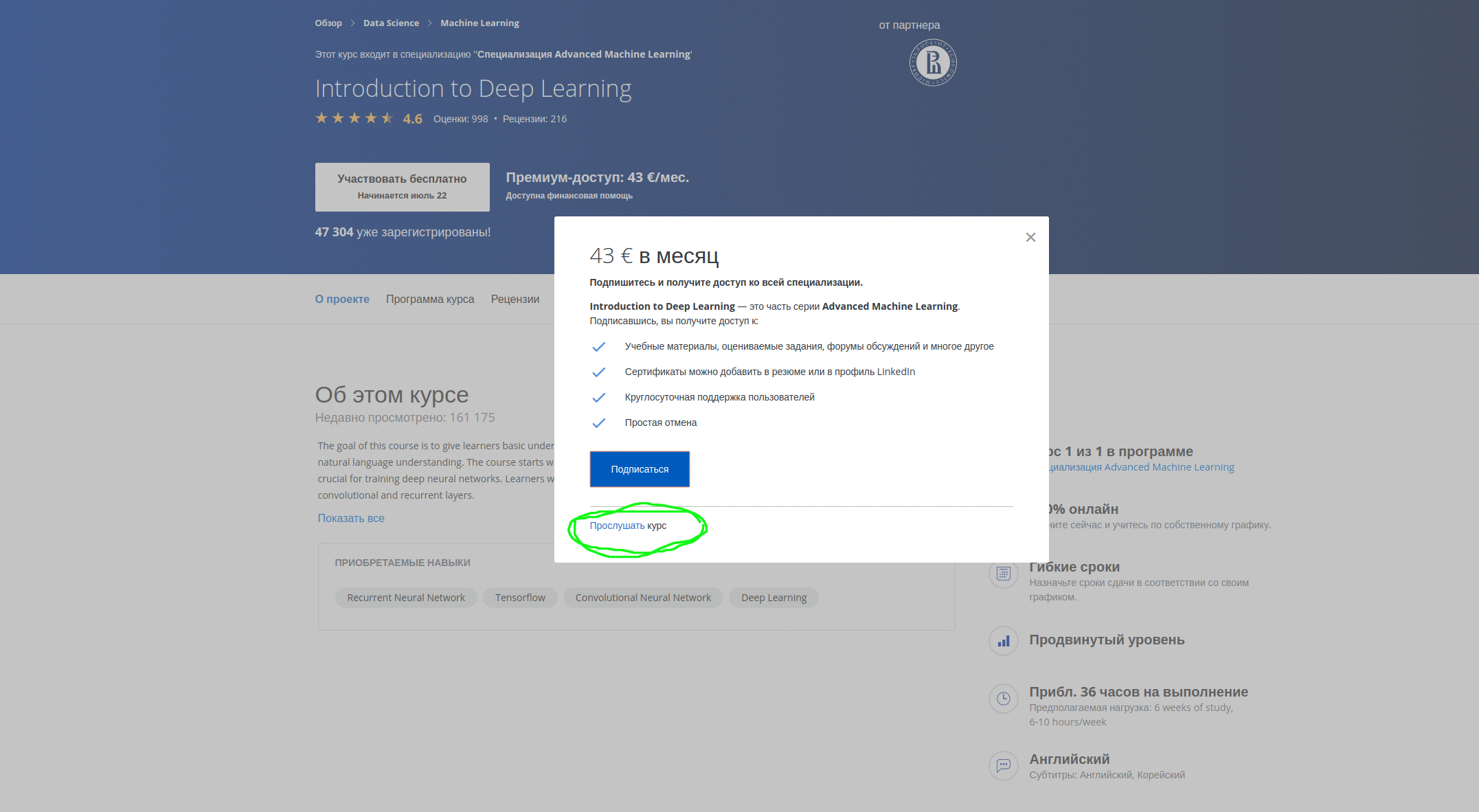The width and height of the screenshot is (1479, 812).
Task: Close the subscription dialog with X
Action: tap(1030, 237)
